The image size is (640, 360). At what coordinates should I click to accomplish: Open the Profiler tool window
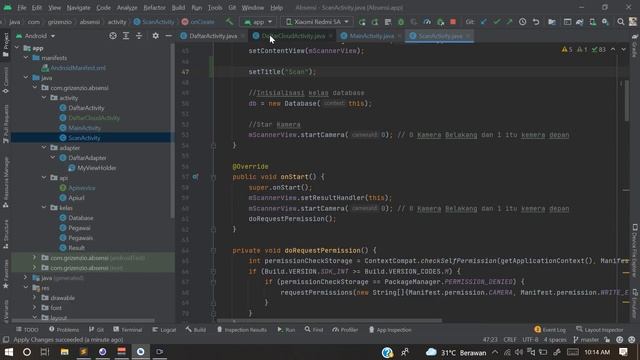(x=345, y=329)
